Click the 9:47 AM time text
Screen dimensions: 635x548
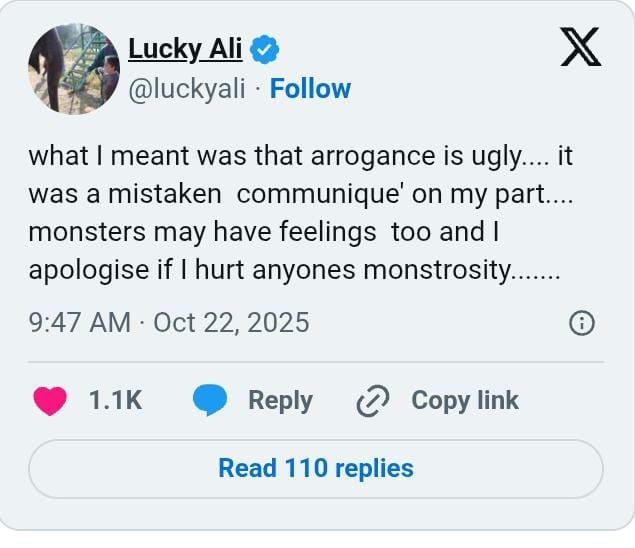[x=79, y=323]
